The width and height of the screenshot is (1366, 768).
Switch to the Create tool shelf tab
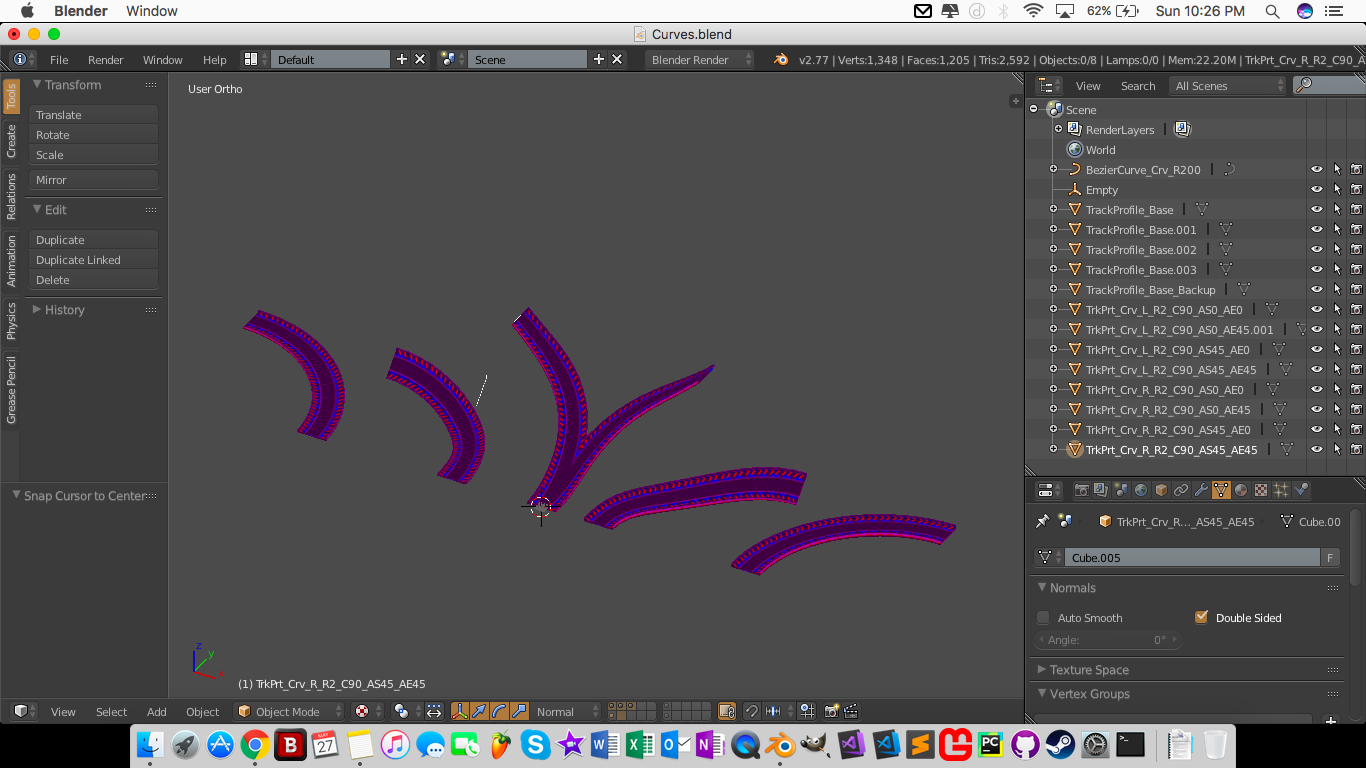pos(11,141)
